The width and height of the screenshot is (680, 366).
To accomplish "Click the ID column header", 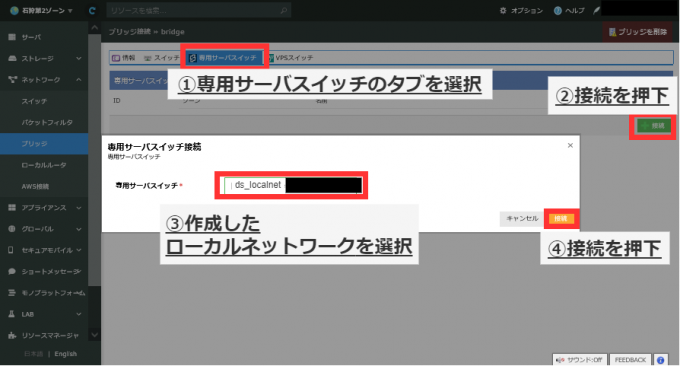I will pos(117,101).
